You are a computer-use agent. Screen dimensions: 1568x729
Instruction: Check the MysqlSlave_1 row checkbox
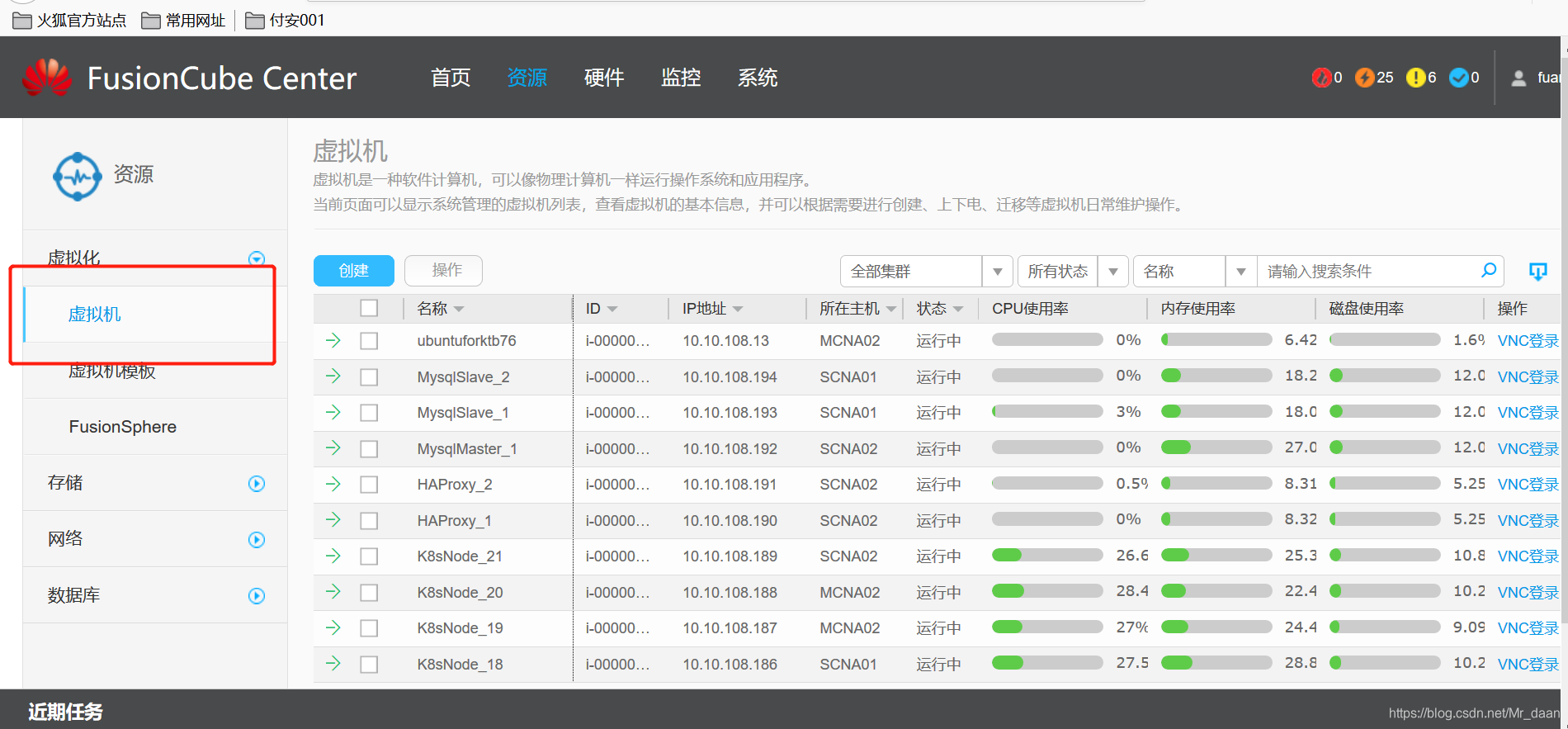coord(369,413)
